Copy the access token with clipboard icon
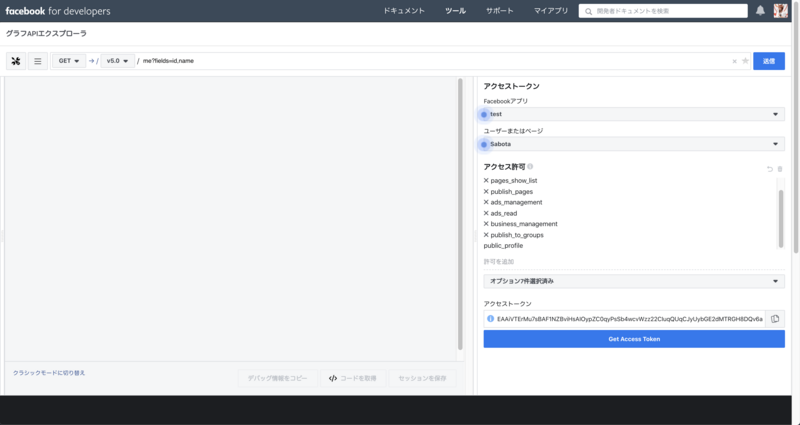The height and width of the screenshot is (425, 800). pos(775,319)
